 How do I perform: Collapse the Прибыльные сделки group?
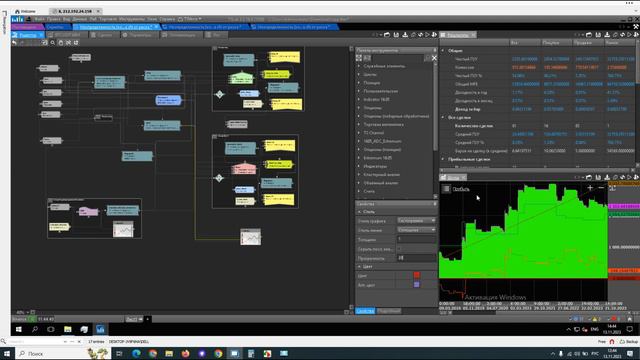443,159
